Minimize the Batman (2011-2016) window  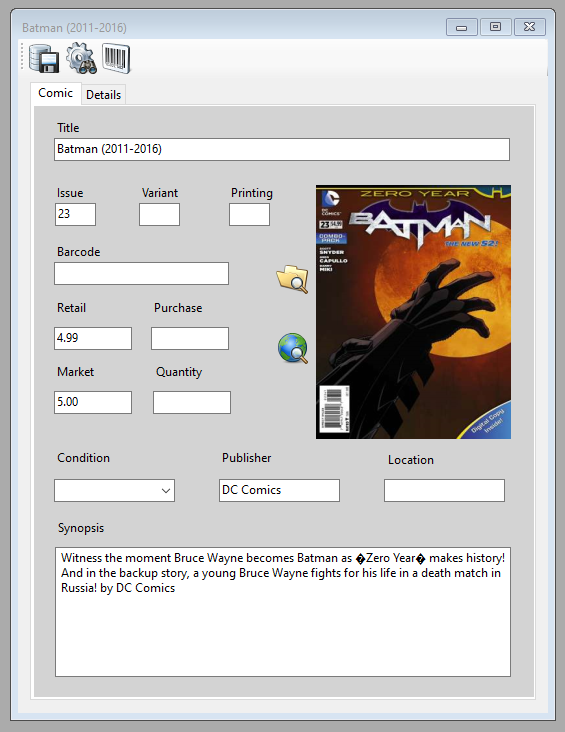(x=461, y=27)
